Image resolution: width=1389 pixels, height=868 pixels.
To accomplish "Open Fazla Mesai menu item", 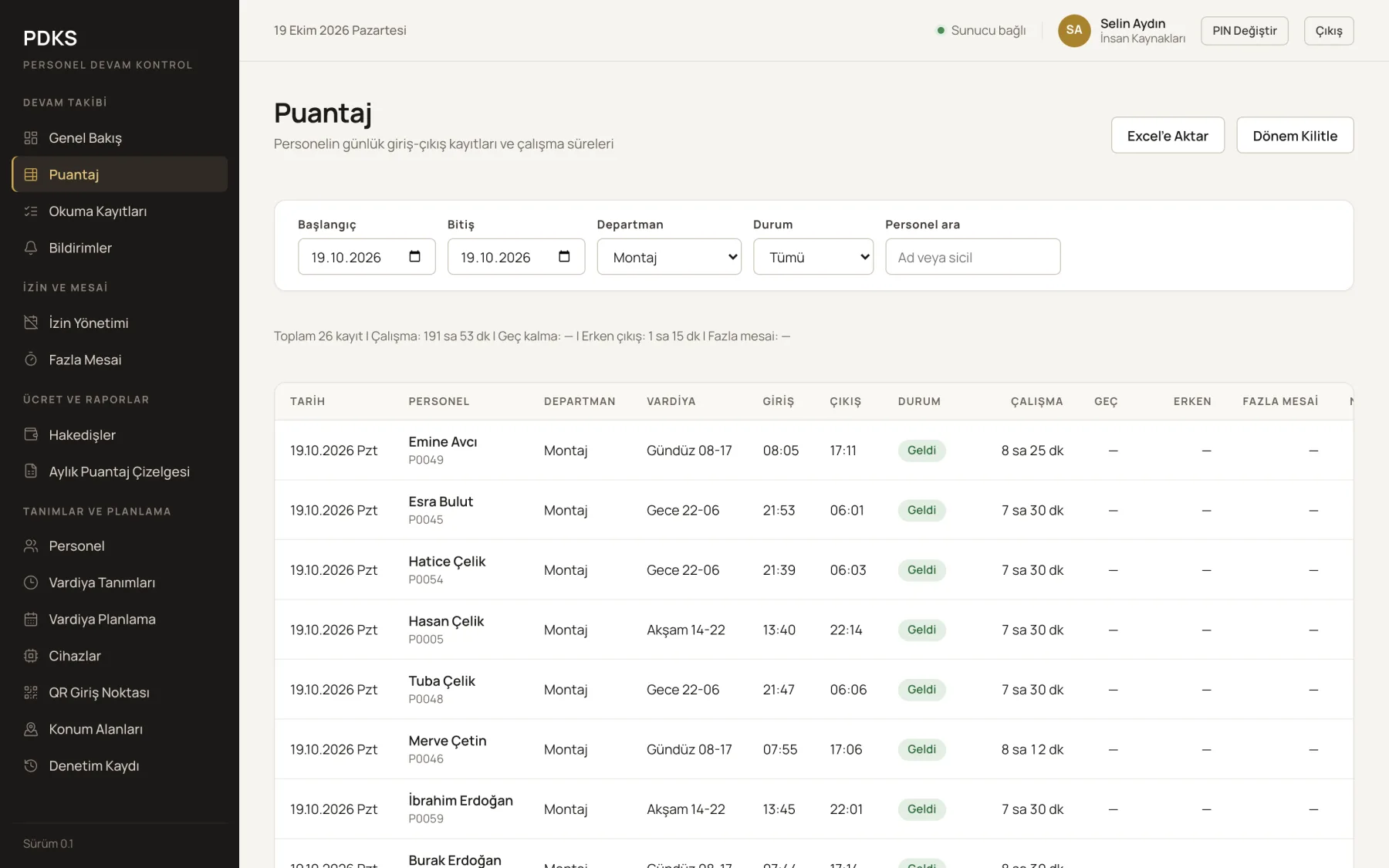I will (120, 360).
